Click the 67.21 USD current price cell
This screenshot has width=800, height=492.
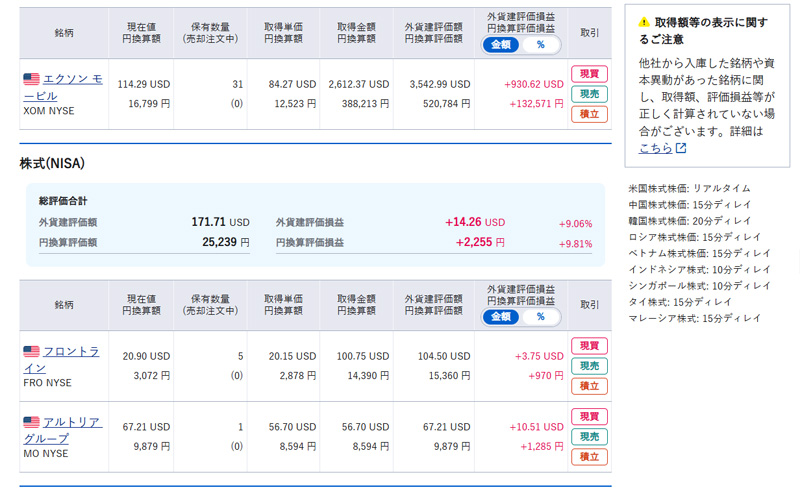coord(146,427)
